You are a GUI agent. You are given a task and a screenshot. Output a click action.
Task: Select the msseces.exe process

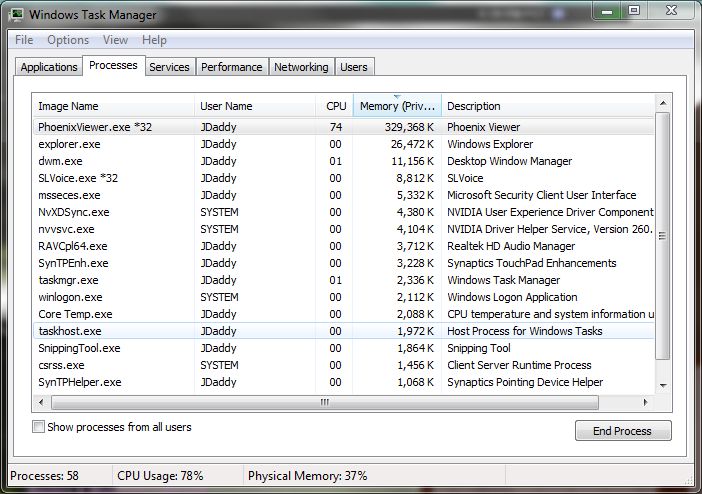[x=343, y=195]
